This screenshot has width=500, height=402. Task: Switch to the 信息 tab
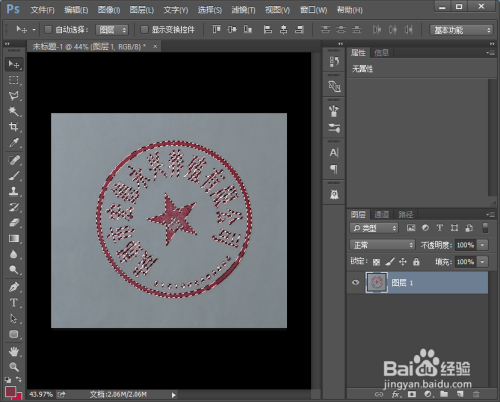pyautogui.click(x=382, y=53)
